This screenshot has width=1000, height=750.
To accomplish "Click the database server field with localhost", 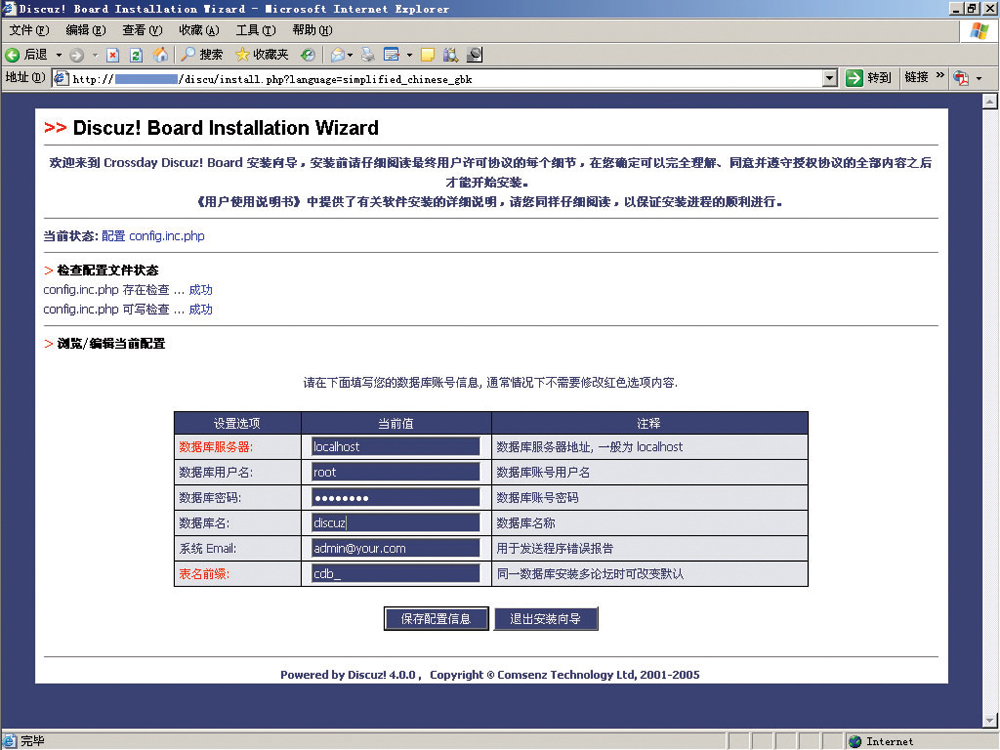I will click(395, 446).
